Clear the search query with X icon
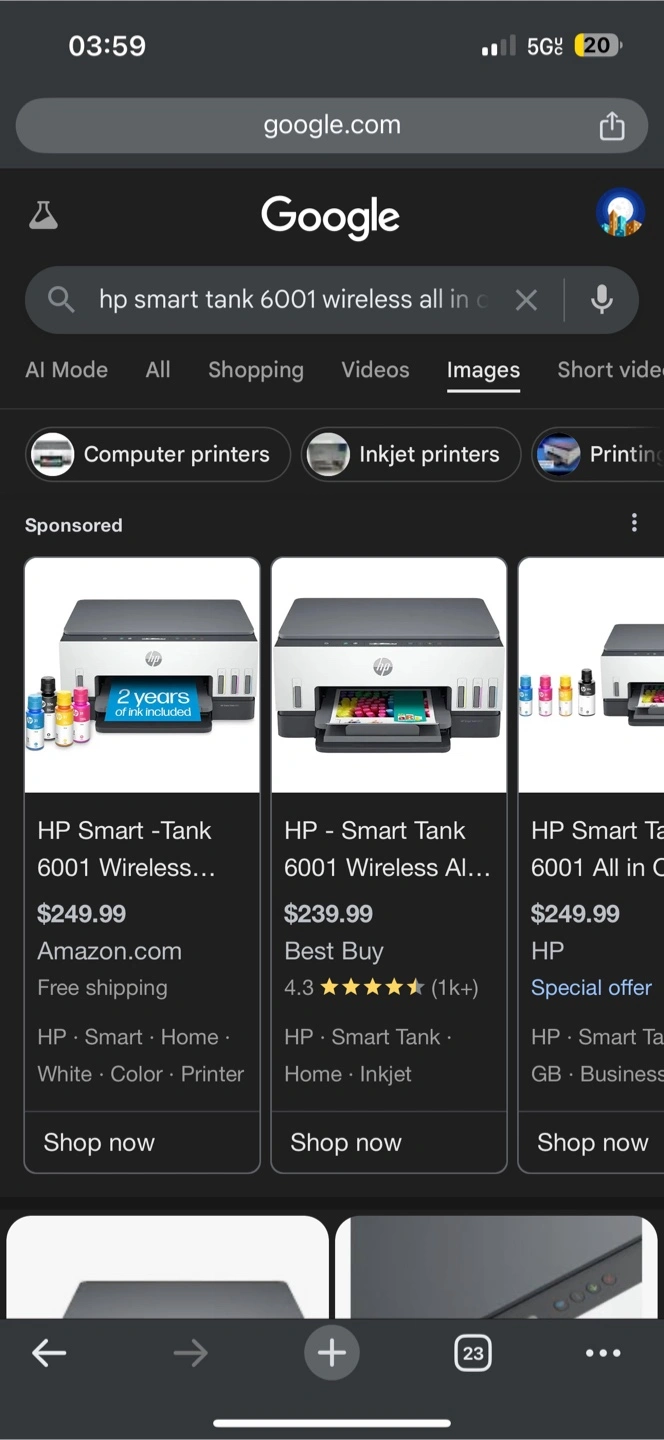The image size is (664, 1440). [x=526, y=300]
